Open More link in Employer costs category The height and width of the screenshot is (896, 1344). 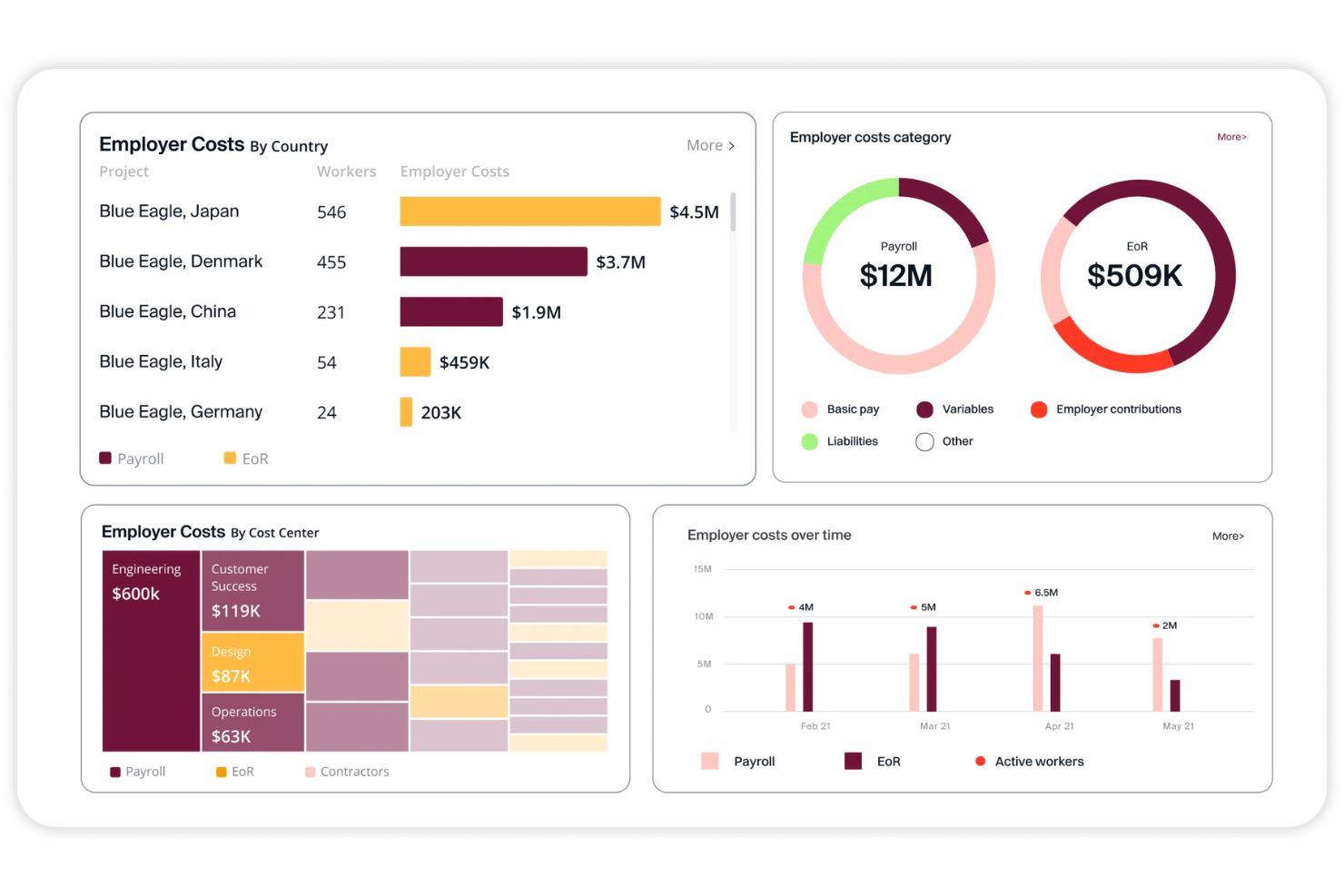[1231, 137]
